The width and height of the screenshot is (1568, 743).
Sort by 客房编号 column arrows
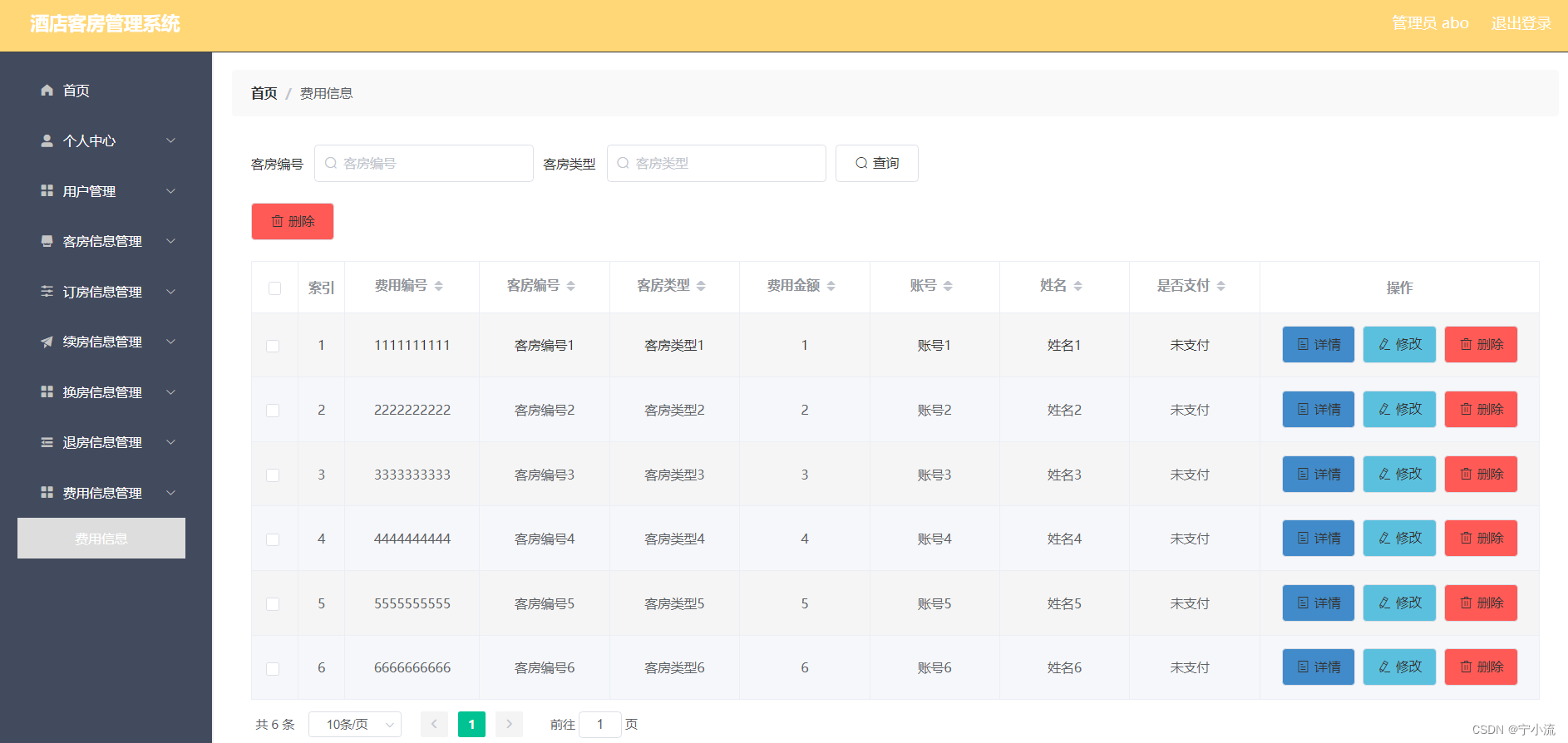[571, 286]
